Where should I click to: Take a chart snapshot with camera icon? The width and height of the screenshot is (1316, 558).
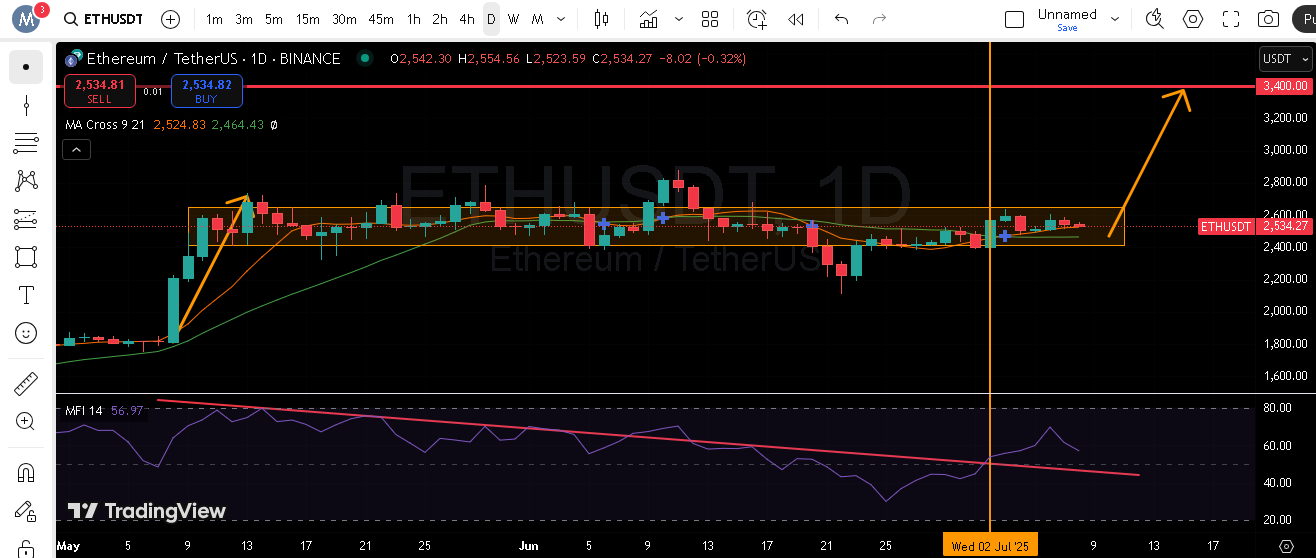point(1268,19)
